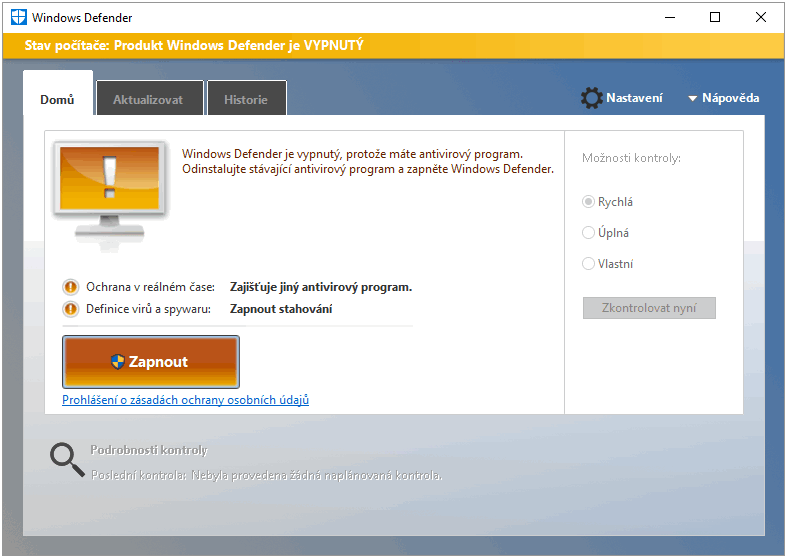The height and width of the screenshot is (558, 788).
Task: Close the Windows Defender window
Action: click(760, 18)
